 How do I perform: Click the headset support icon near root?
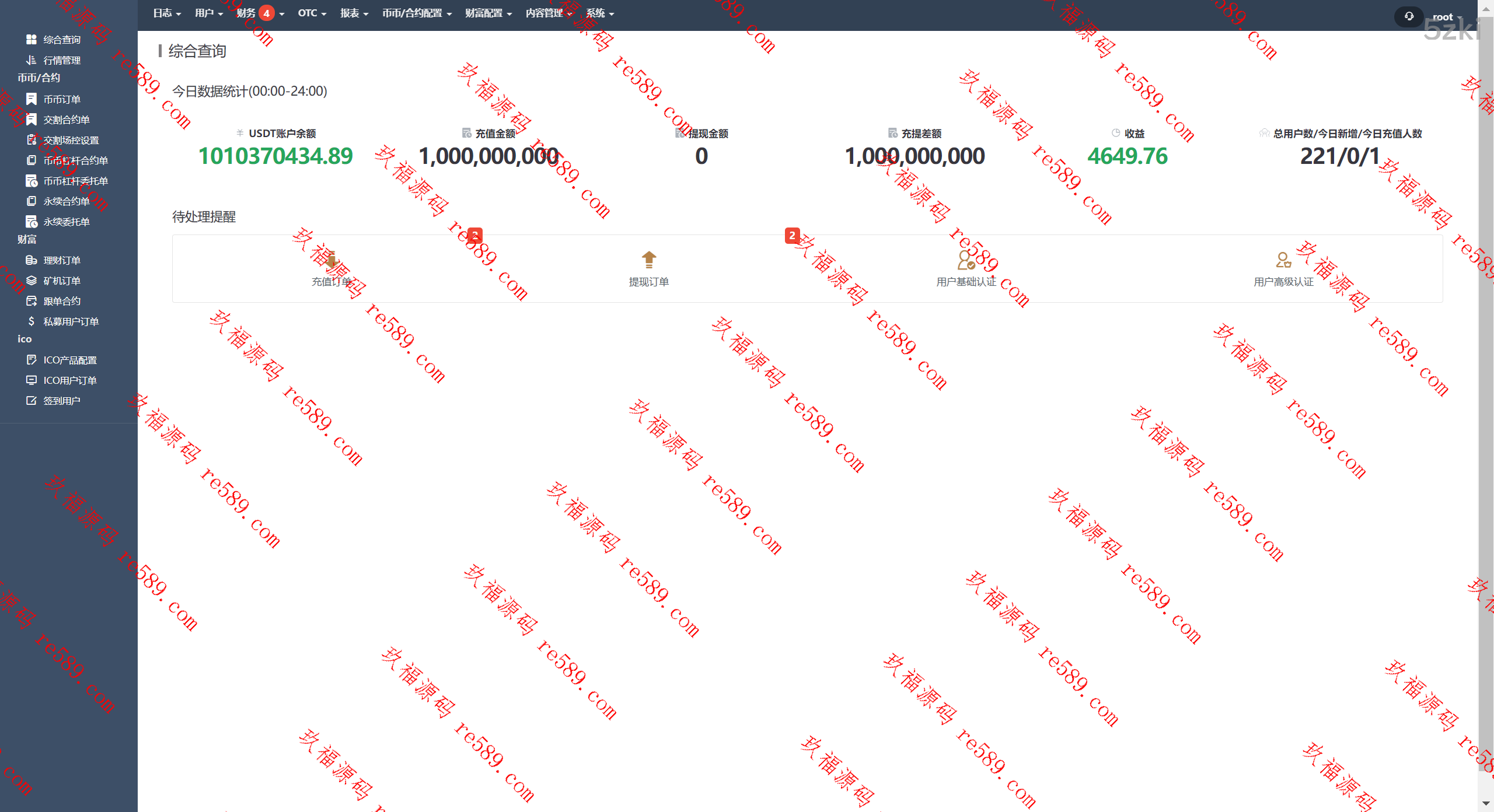1409,16
